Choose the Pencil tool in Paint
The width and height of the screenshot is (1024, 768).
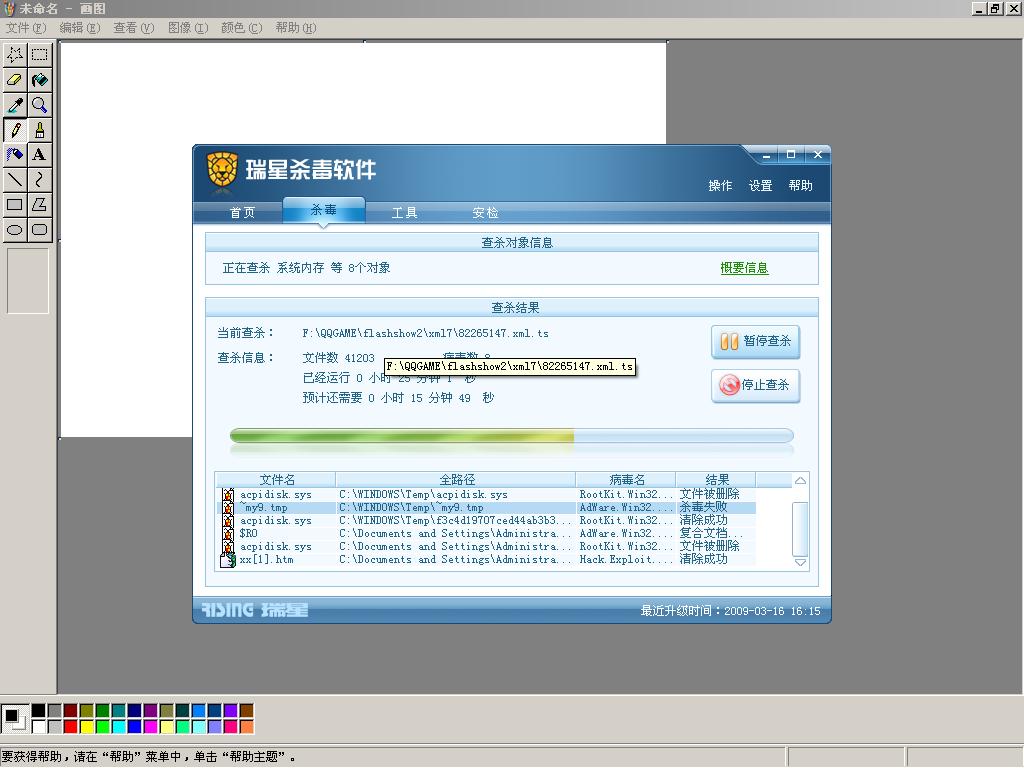pos(15,130)
